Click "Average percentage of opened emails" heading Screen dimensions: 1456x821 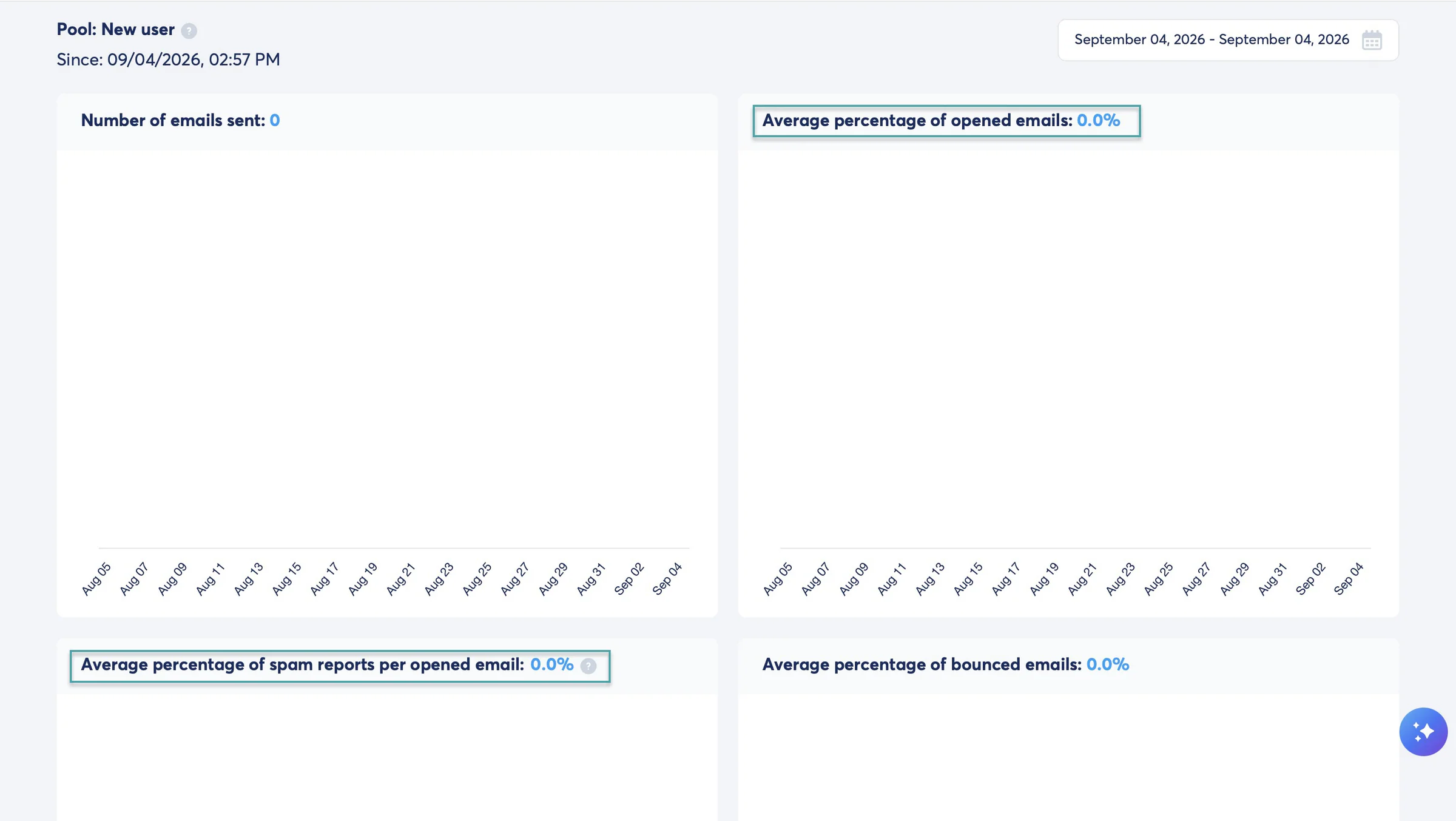click(917, 120)
